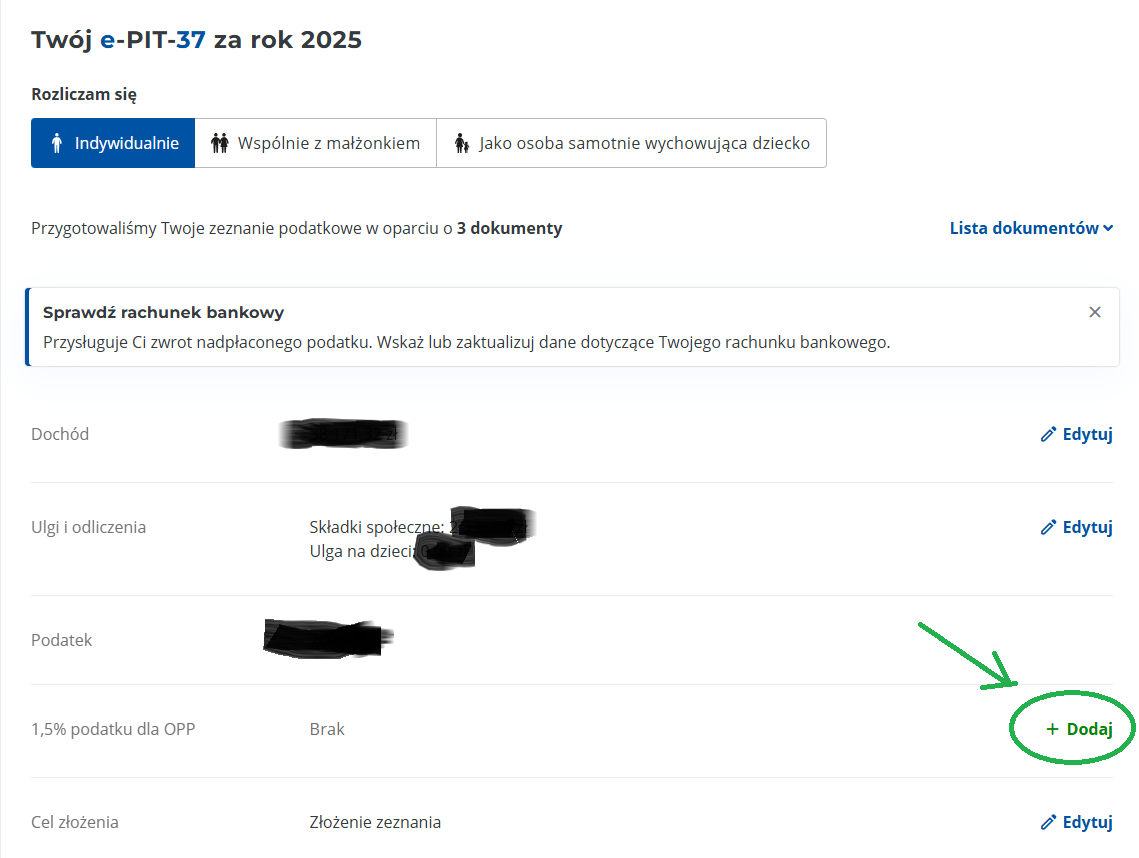
Task: Click the pencil icon in Cel złożenia row
Action: pos(1048,822)
